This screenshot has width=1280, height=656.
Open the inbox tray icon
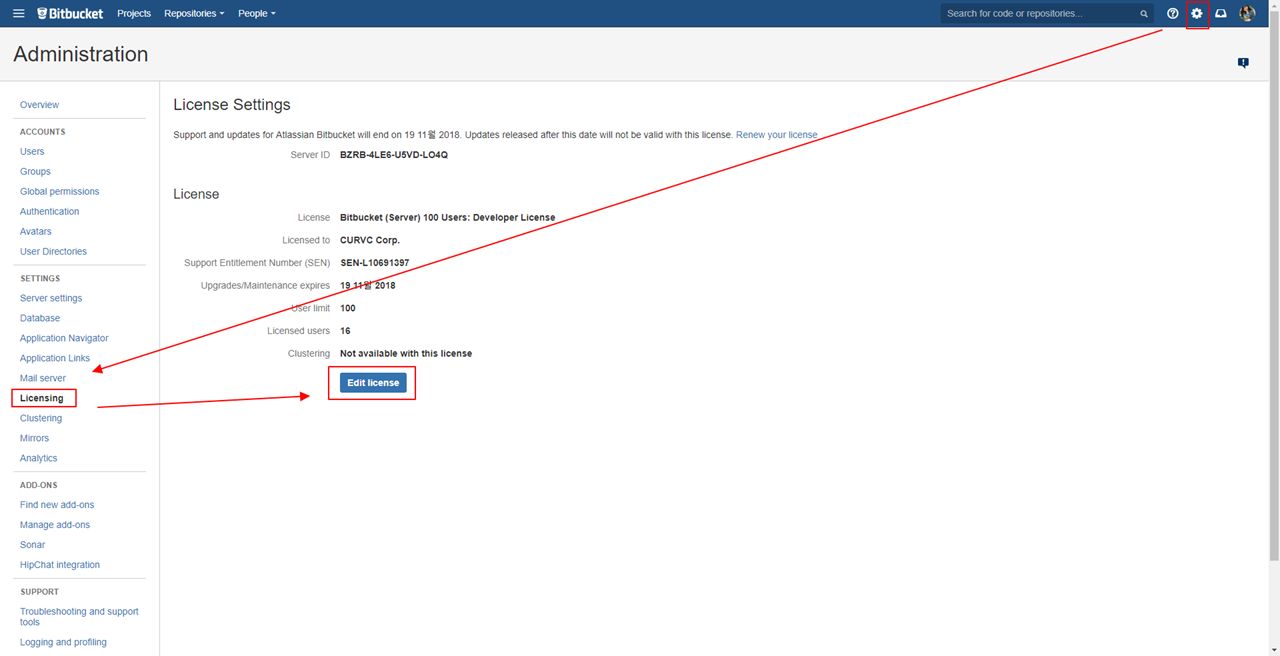click(x=1221, y=14)
